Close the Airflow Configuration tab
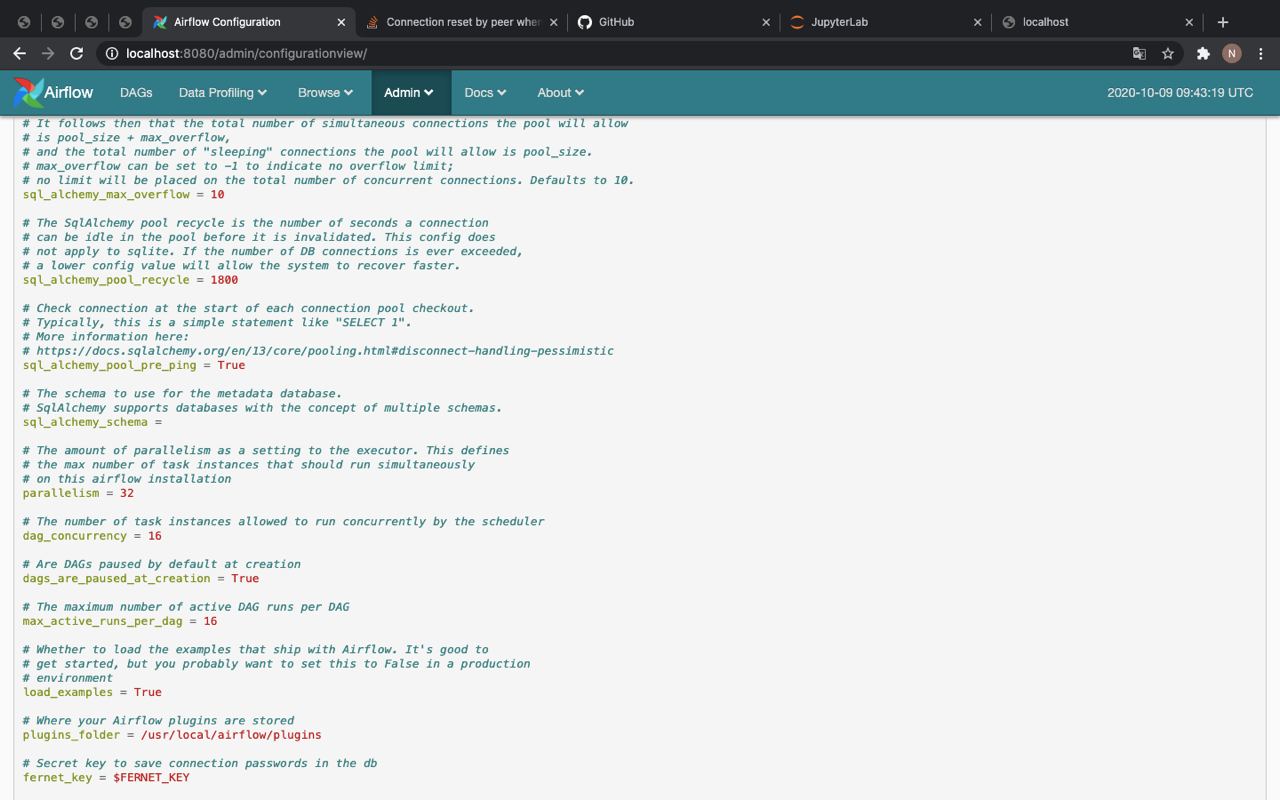Viewport: 1280px width, 800px height. tap(341, 22)
